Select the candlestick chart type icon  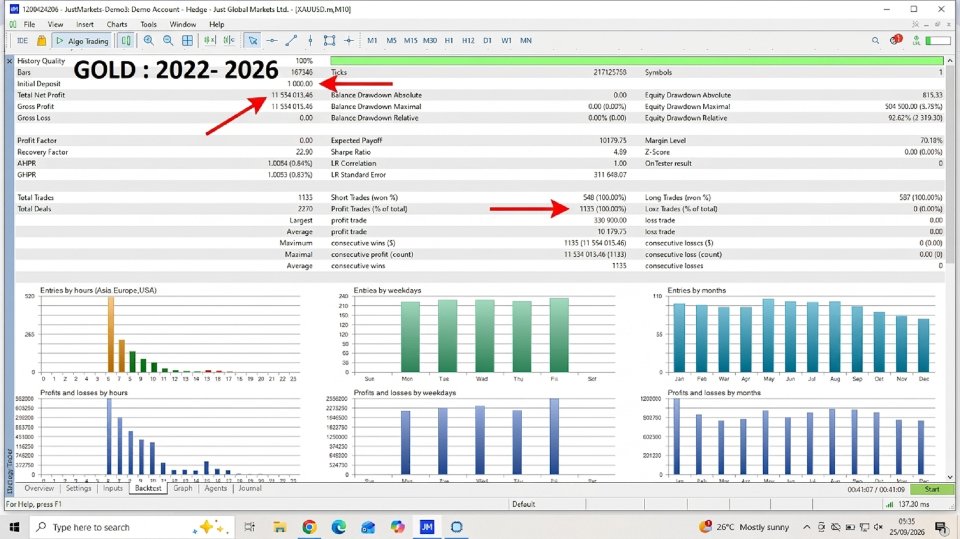click(x=126, y=40)
